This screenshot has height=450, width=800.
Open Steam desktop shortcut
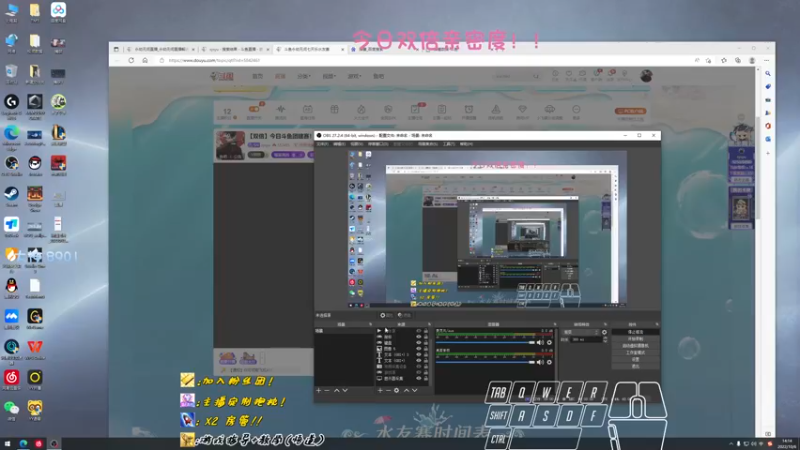click(x=11, y=196)
